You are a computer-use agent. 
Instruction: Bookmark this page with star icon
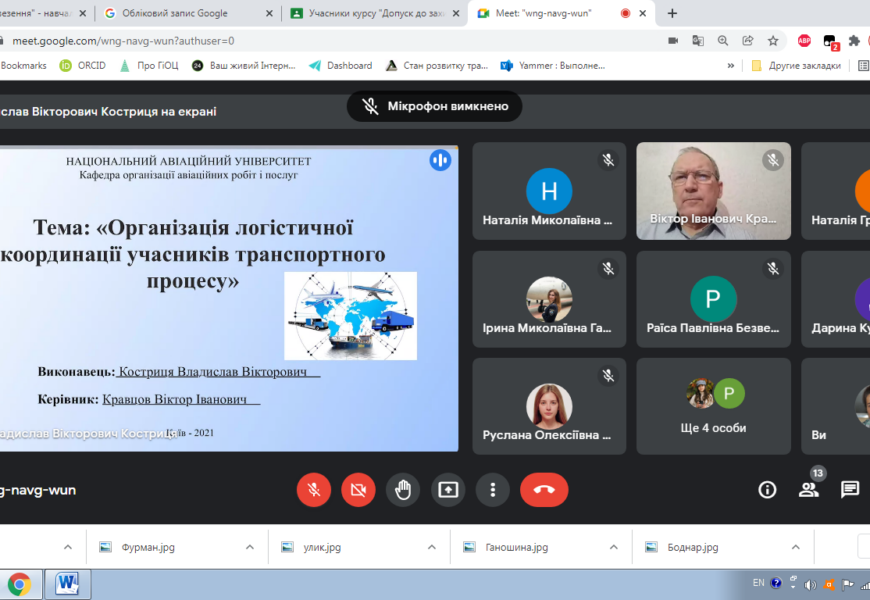(773, 40)
